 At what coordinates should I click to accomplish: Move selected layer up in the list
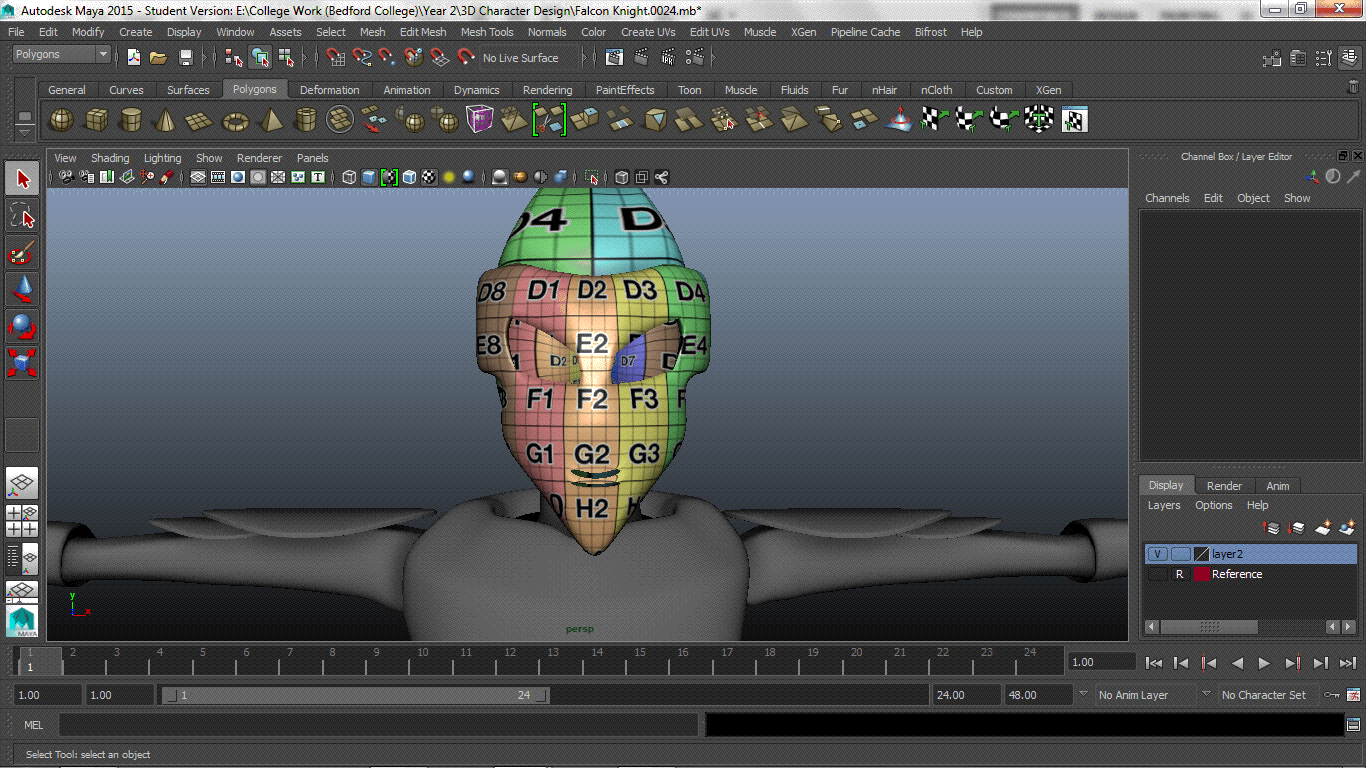tap(1272, 528)
